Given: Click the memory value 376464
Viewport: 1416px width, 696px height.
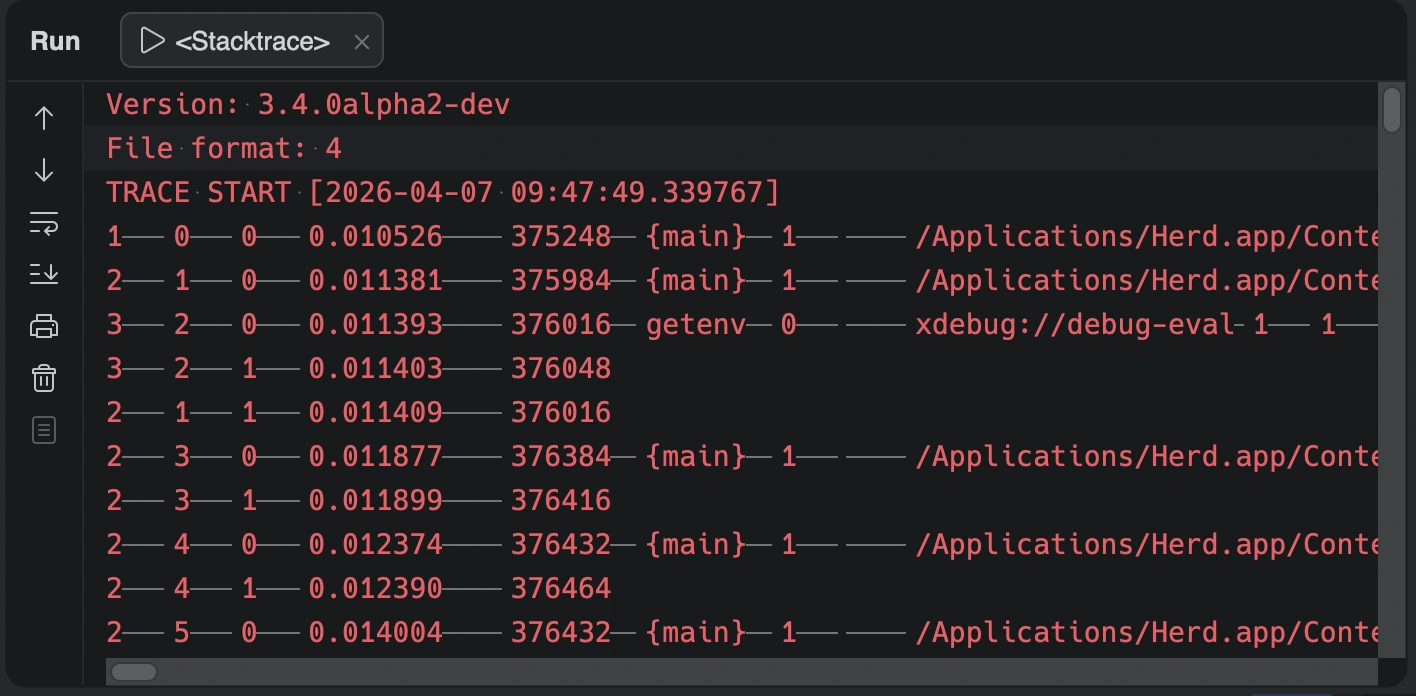Looking at the screenshot, I should coord(561,589).
